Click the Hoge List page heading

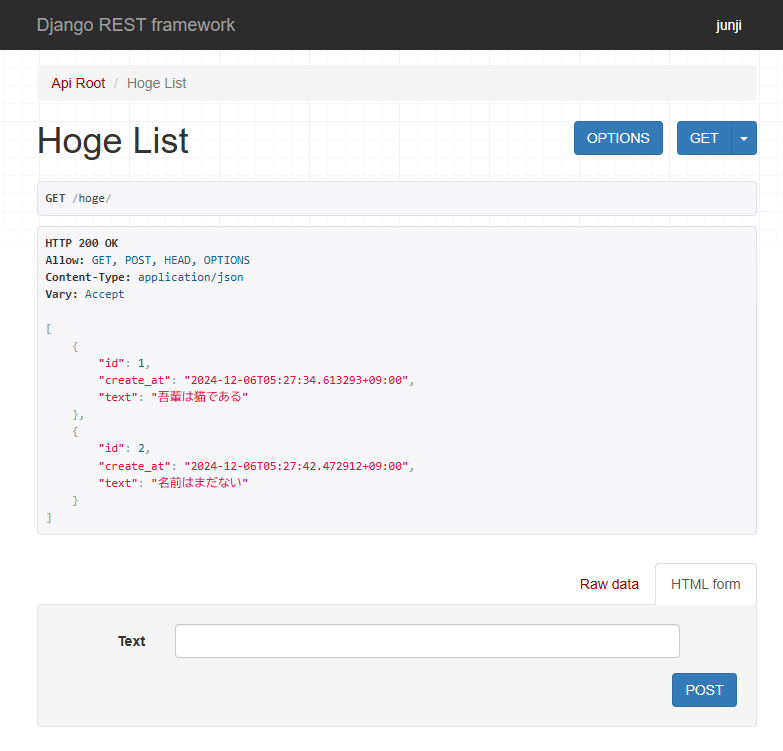point(113,141)
